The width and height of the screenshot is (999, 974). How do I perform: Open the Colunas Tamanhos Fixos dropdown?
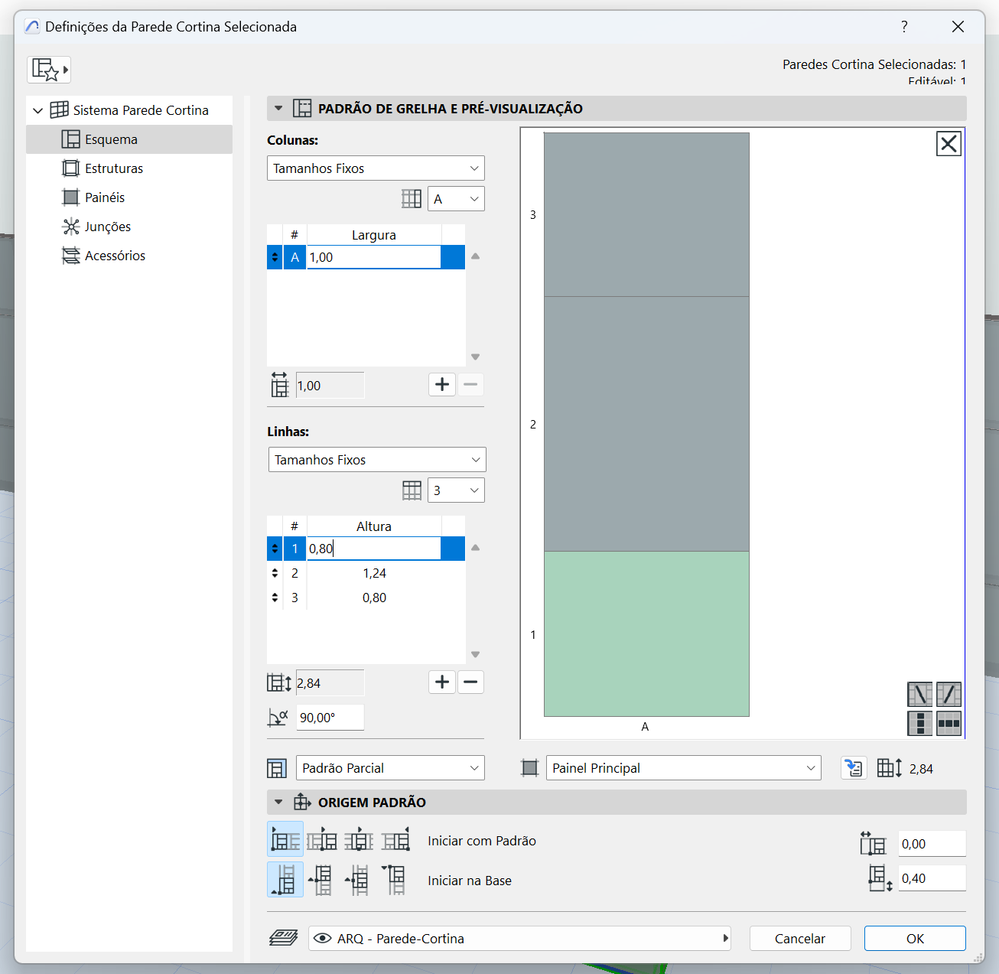(x=376, y=168)
